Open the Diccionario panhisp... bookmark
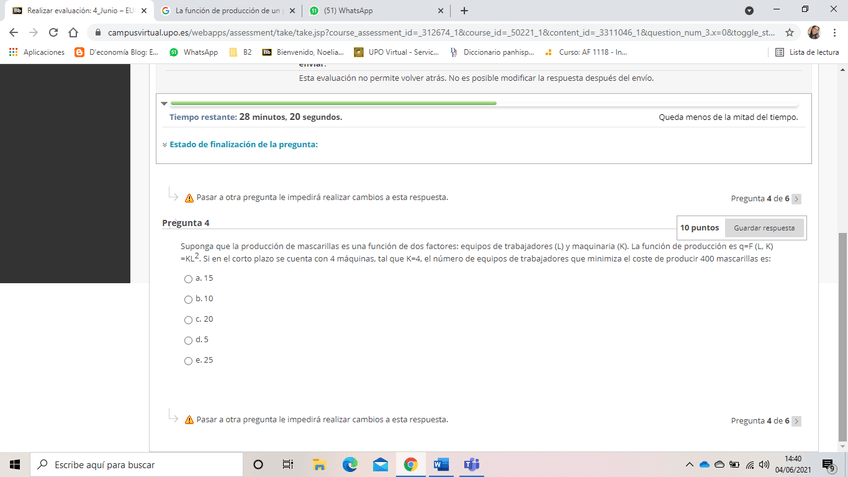This screenshot has height=477, width=848. point(492,52)
